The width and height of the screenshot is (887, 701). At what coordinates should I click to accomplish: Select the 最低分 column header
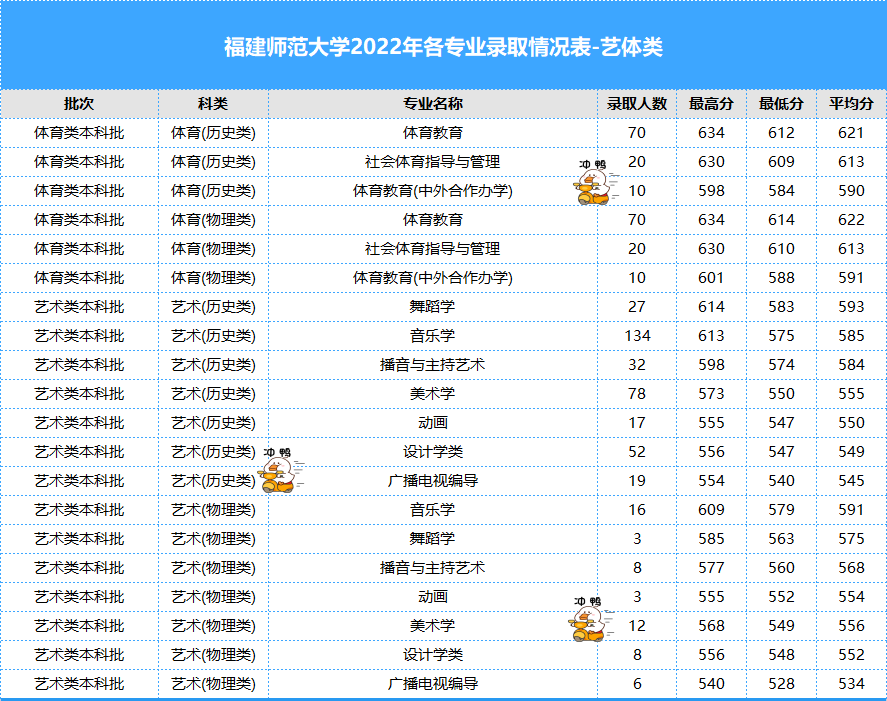point(781,104)
